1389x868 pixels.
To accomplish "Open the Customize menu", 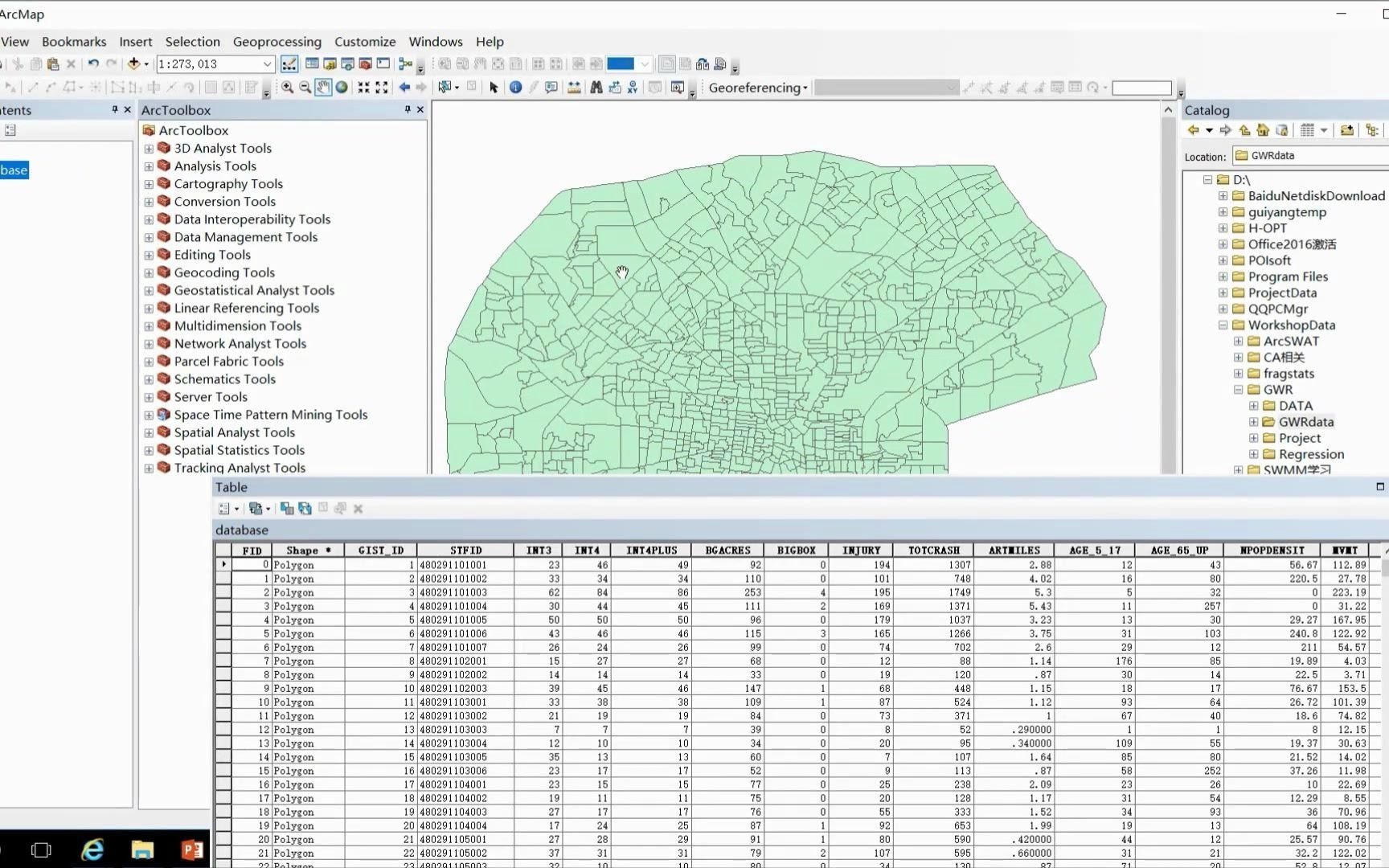I will tap(365, 42).
